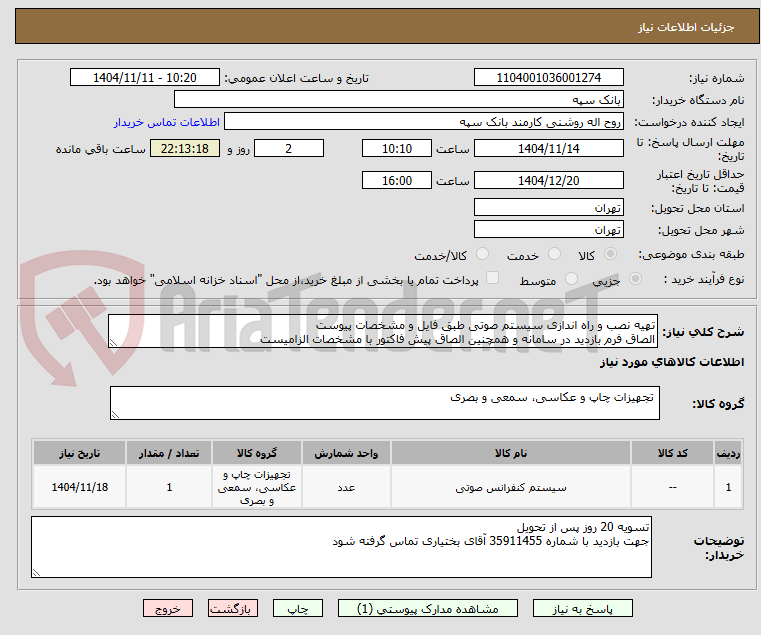Image resolution: width=761 pixels, height=635 pixels.
Task: Select the خدمت radio button
Action: pos(554,254)
